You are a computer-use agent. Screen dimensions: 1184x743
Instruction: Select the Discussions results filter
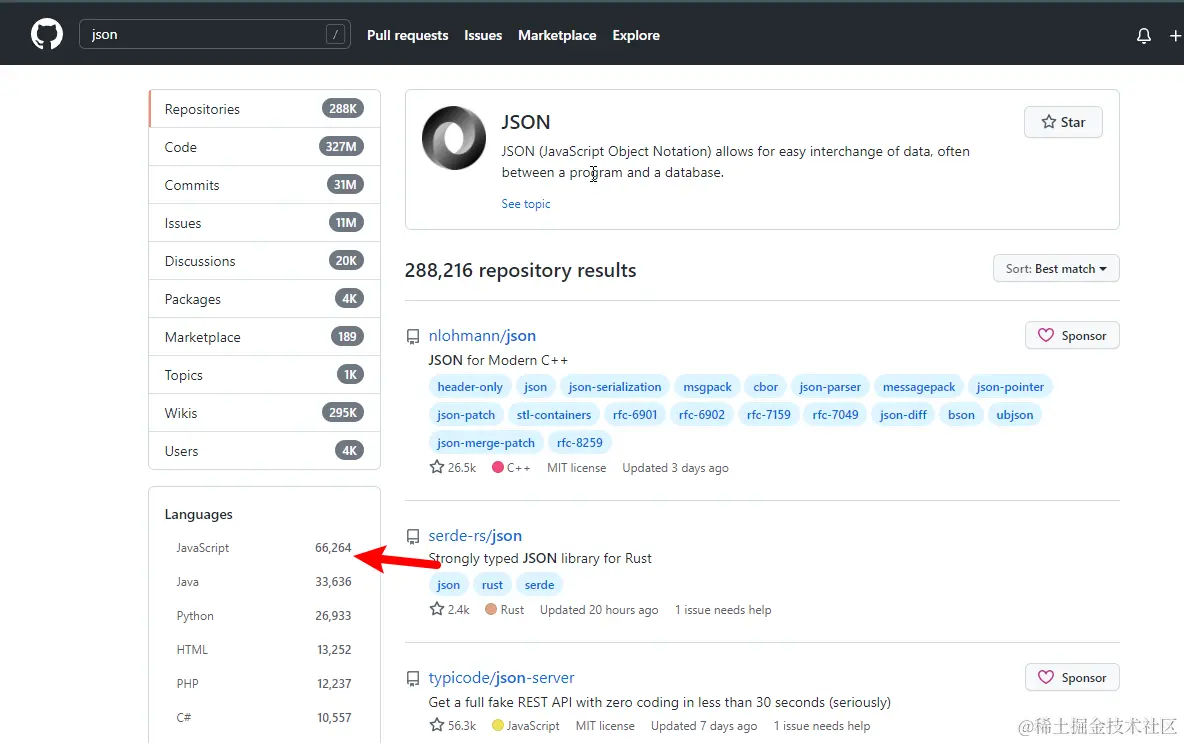264,261
